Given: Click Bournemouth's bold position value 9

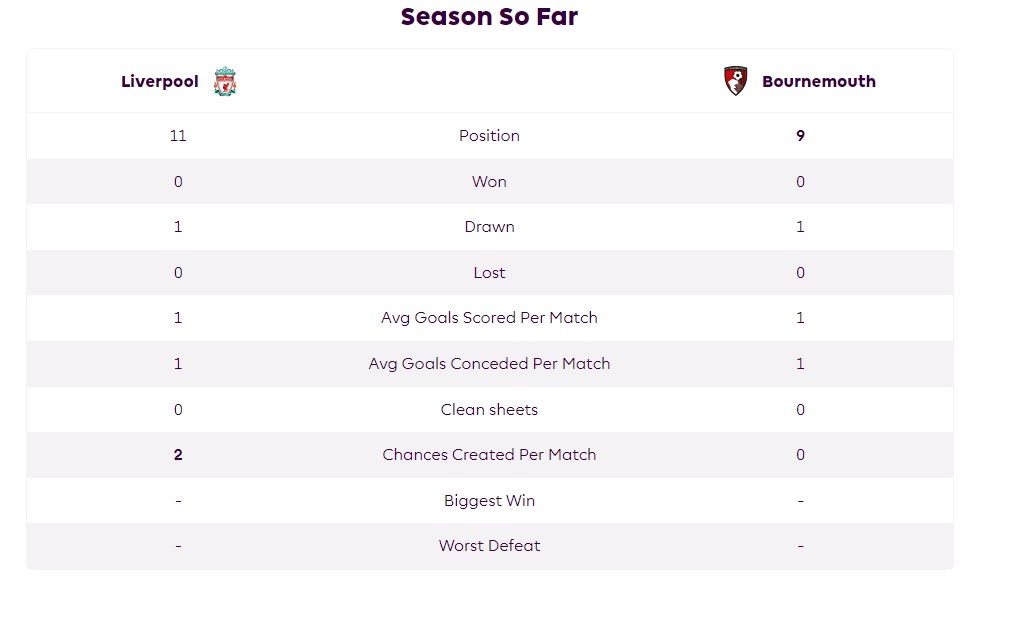Looking at the screenshot, I should (800, 136).
